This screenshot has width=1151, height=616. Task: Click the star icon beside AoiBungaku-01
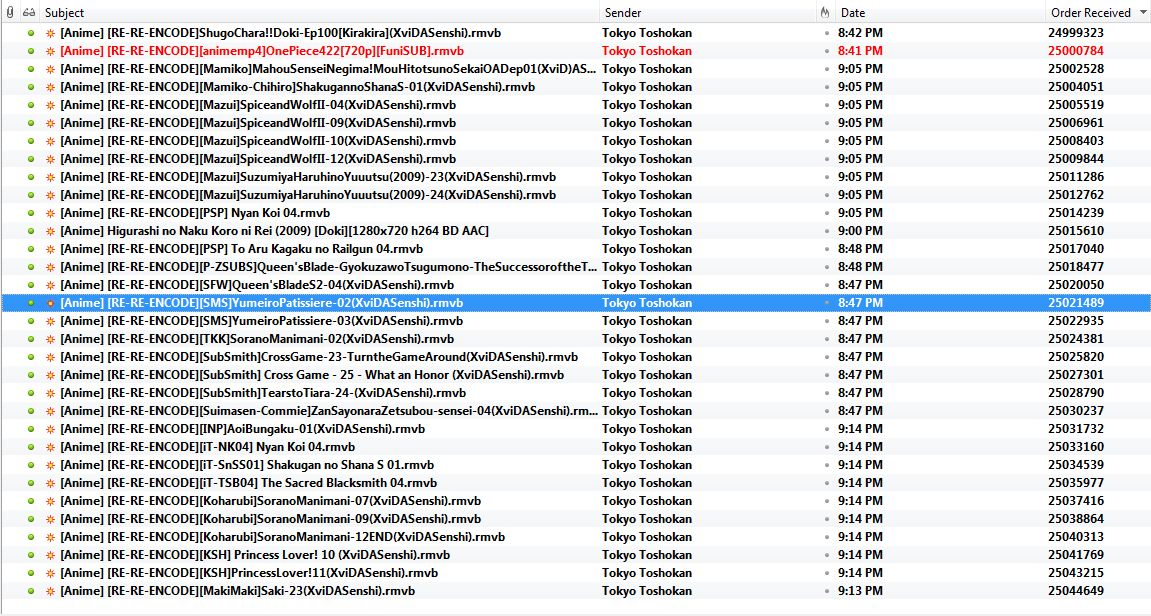51,429
